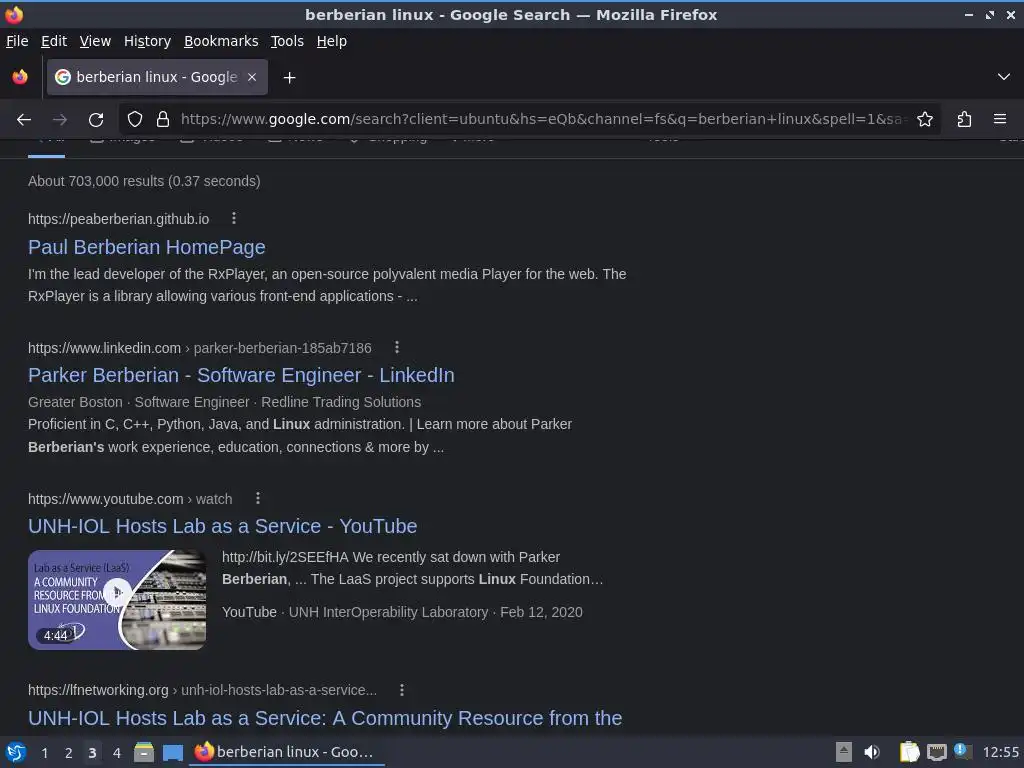
Task: List all tabs dropdown
Action: click(1004, 77)
